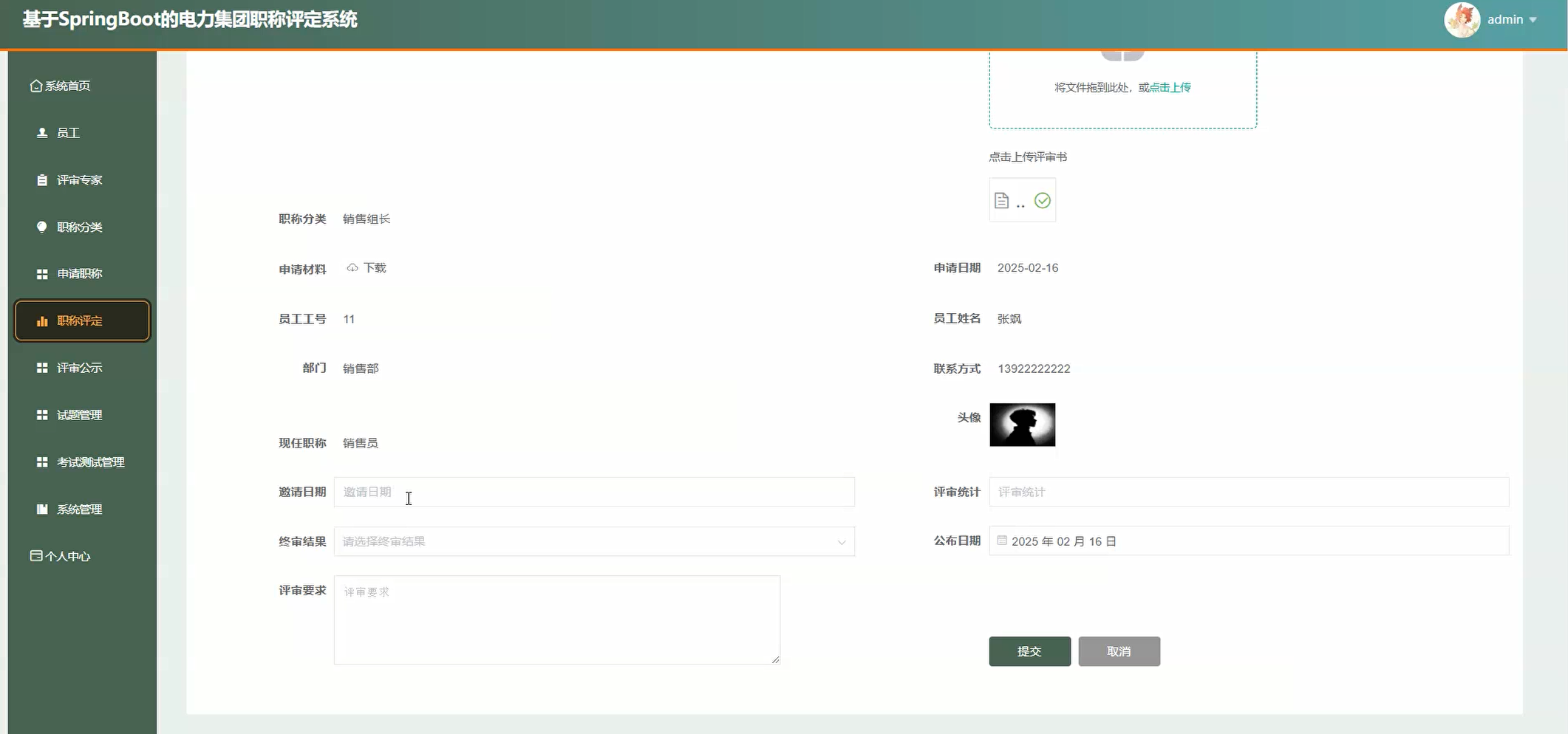The height and width of the screenshot is (734, 1568).
Task: Click the 职称分类 category icon
Action: click(x=41, y=227)
